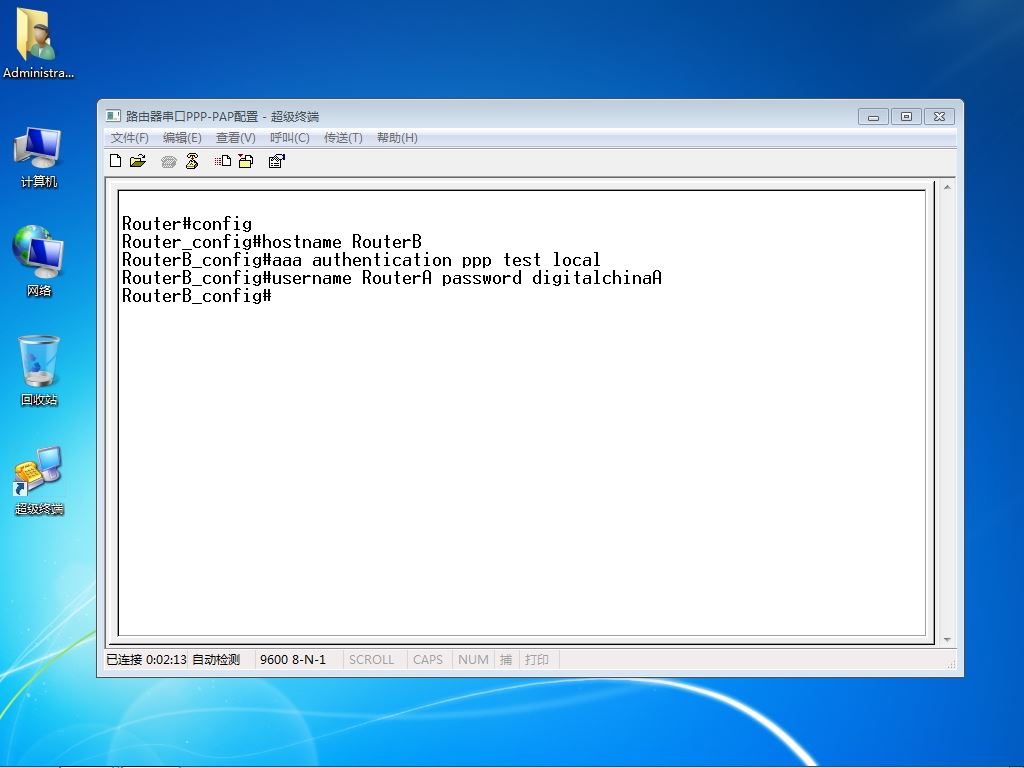1024x768 pixels.
Task: Close the HyperTerminal window
Action: pyautogui.click(x=939, y=116)
